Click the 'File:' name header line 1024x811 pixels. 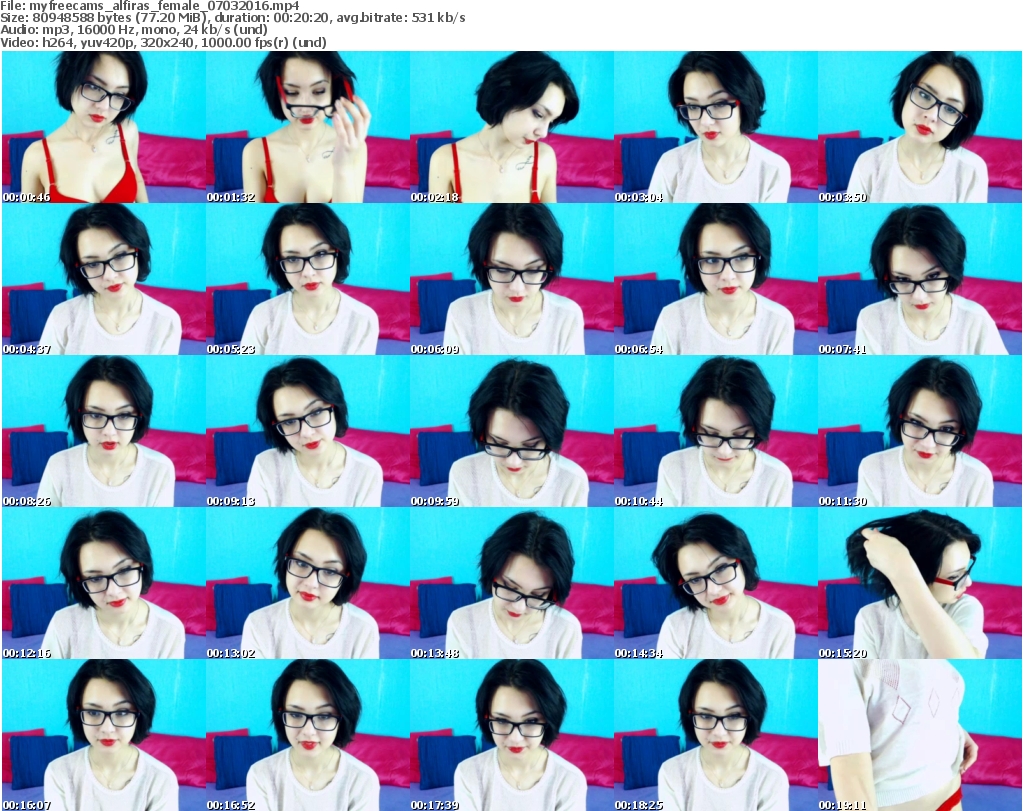pos(150,6)
